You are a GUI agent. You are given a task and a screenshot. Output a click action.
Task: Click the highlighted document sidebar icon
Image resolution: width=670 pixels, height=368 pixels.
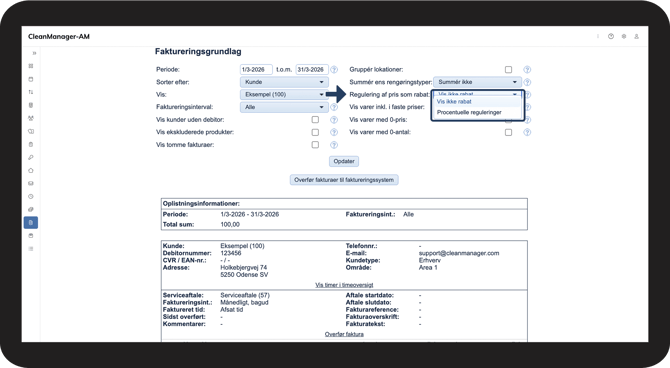31,223
